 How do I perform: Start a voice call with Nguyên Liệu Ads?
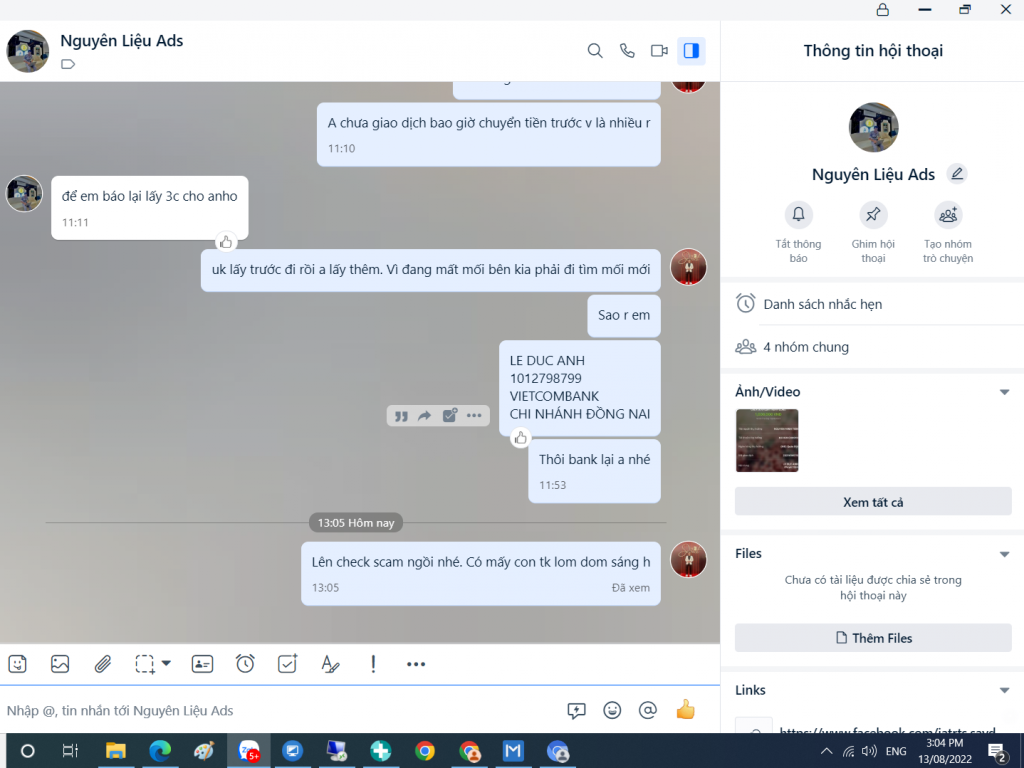(x=627, y=51)
